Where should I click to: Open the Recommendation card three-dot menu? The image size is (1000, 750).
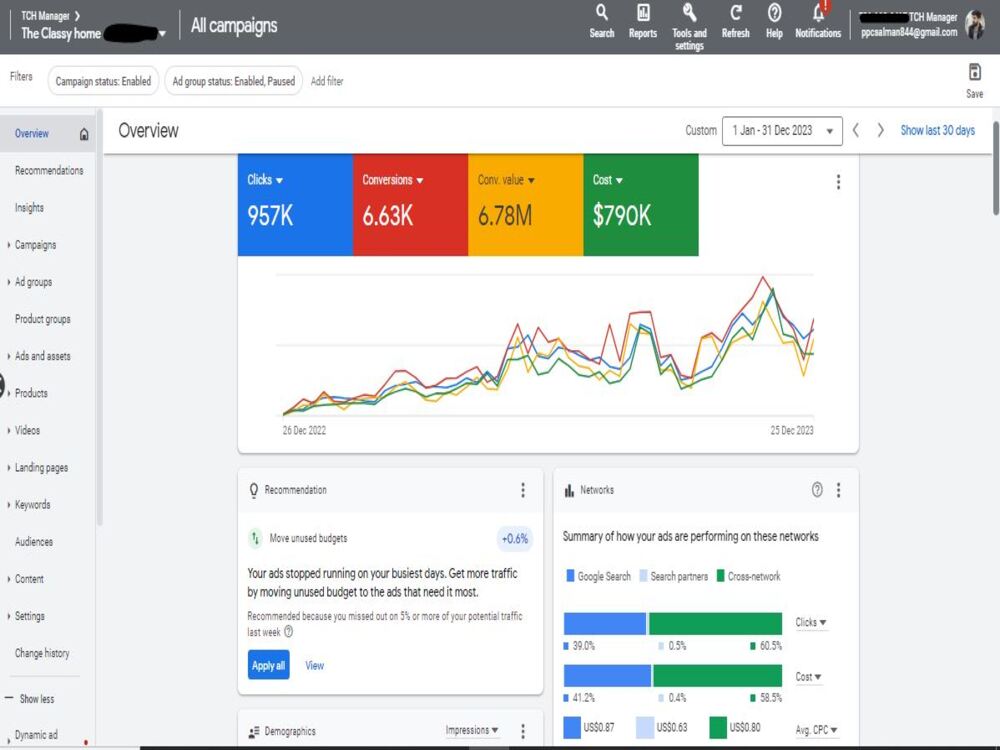pos(523,490)
